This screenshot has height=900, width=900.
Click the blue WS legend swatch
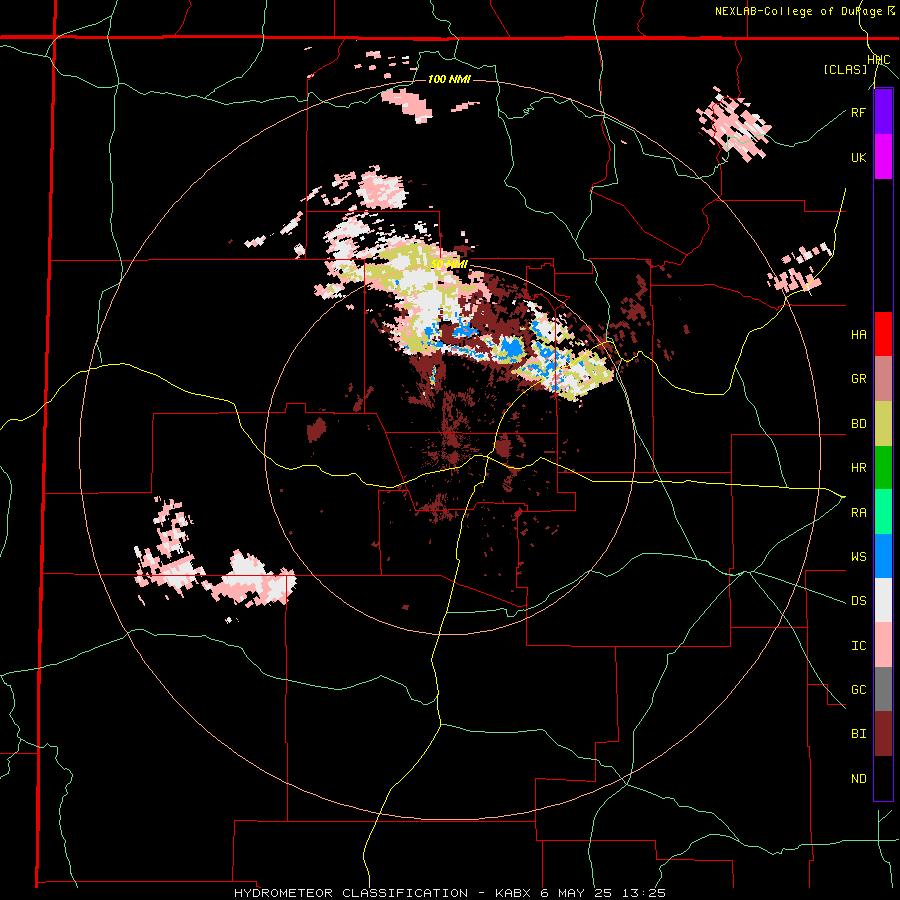[x=883, y=556]
